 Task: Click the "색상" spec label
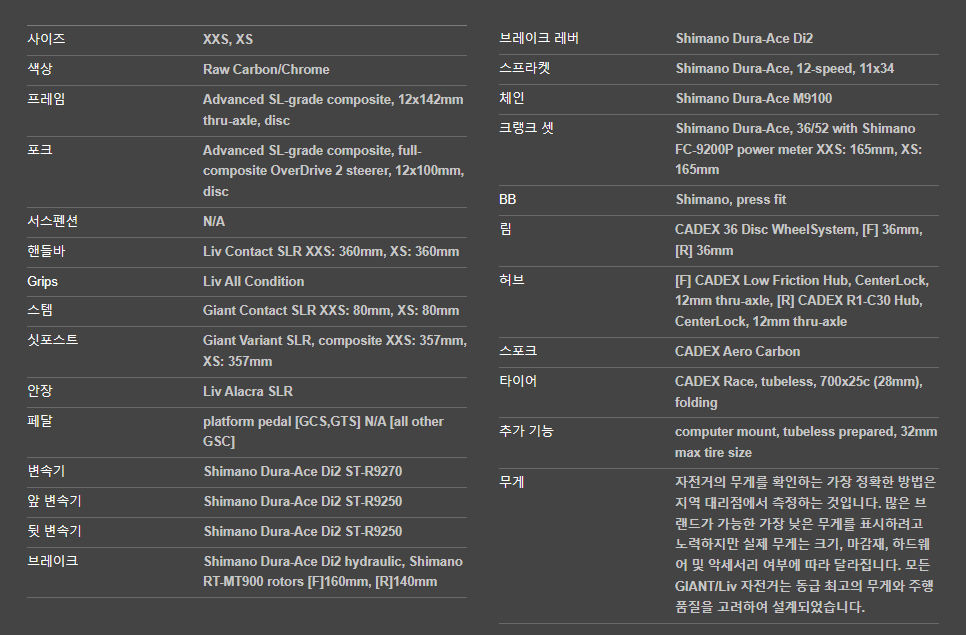click(40, 69)
